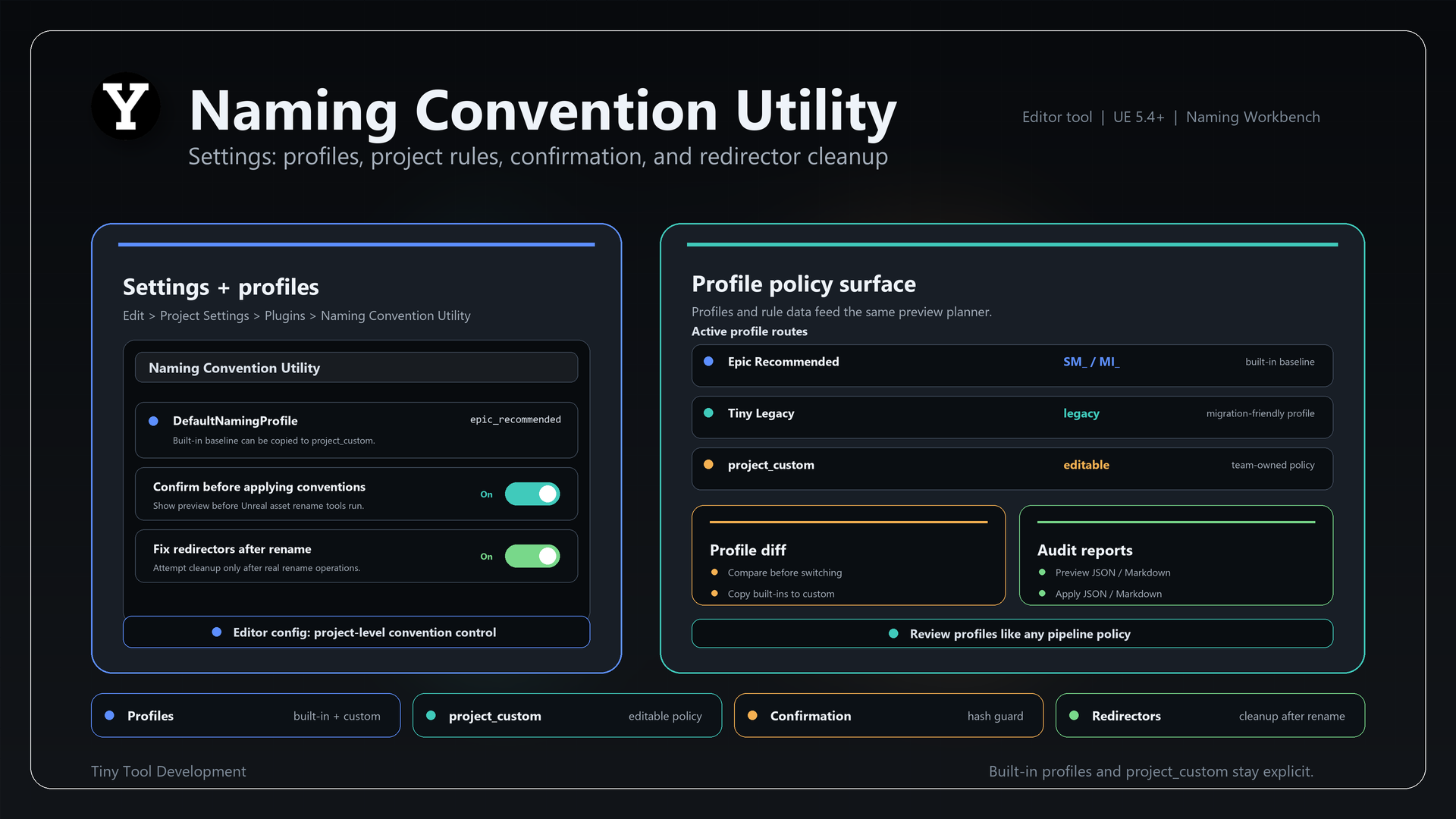This screenshot has width=1456, height=819.
Task: Open the Naming Convention Utility section header
Action: [356, 368]
